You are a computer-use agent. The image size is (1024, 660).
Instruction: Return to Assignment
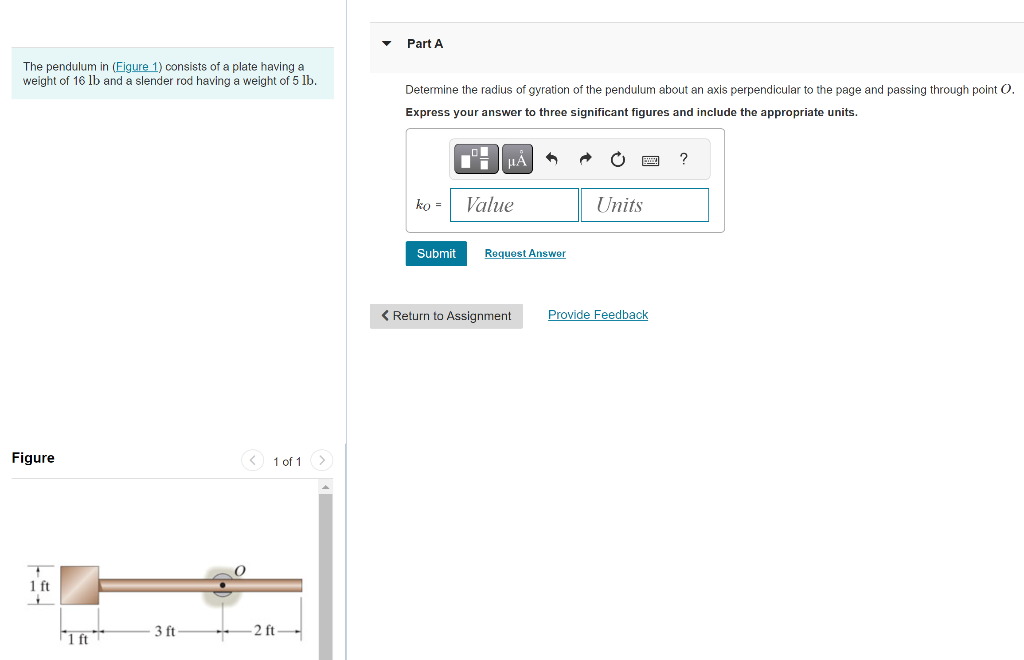[x=446, y=315]
